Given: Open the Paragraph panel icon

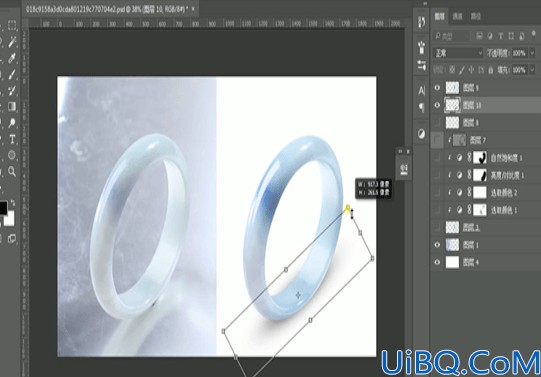Looking at the screenshot, I should point(421,108).
